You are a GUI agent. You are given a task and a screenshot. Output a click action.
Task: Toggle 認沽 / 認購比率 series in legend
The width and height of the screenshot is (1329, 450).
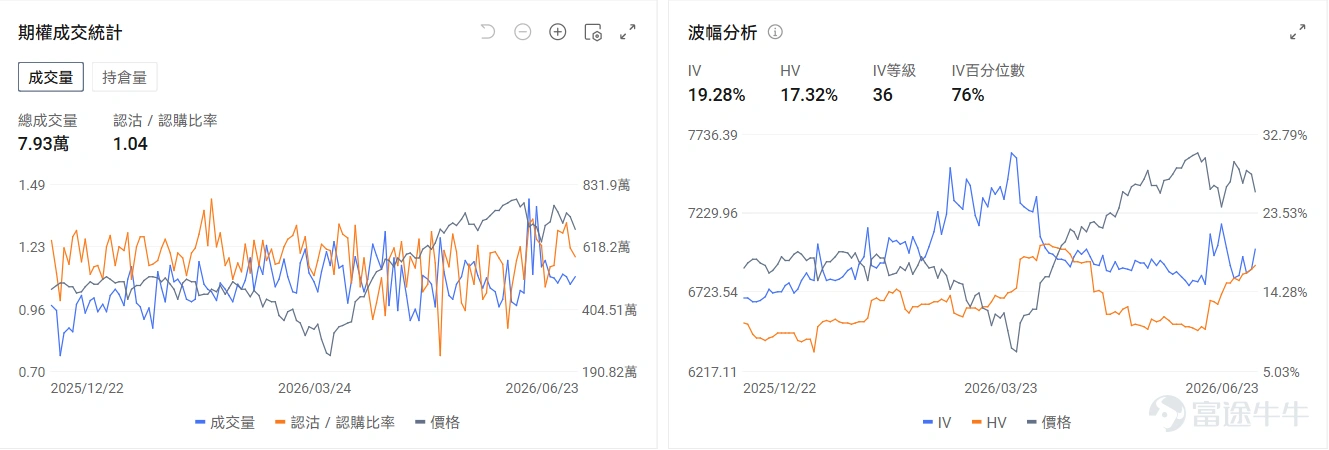point(334,422)
